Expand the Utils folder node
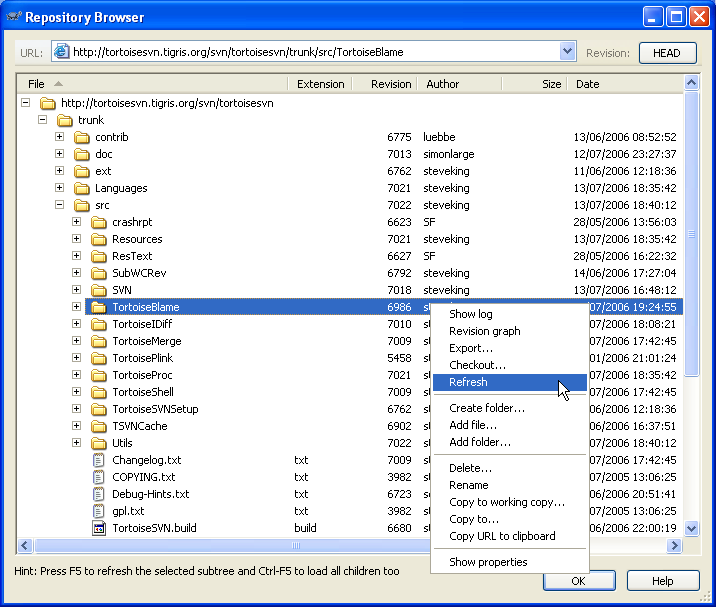The width and height of the screenshot is (716, 607). (x=76, y=443)
